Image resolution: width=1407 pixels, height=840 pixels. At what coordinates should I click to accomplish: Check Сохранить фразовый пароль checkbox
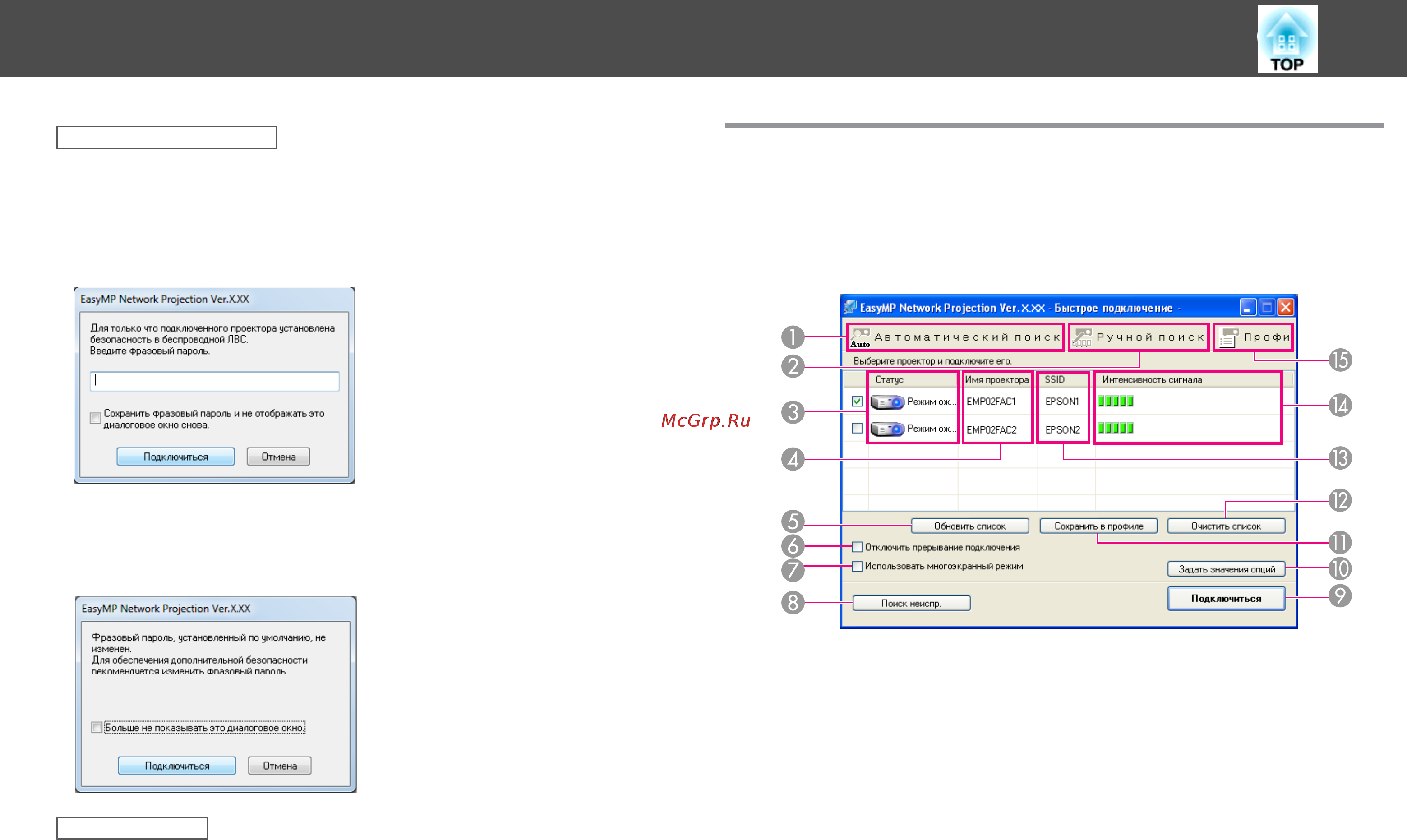[95, 418]
